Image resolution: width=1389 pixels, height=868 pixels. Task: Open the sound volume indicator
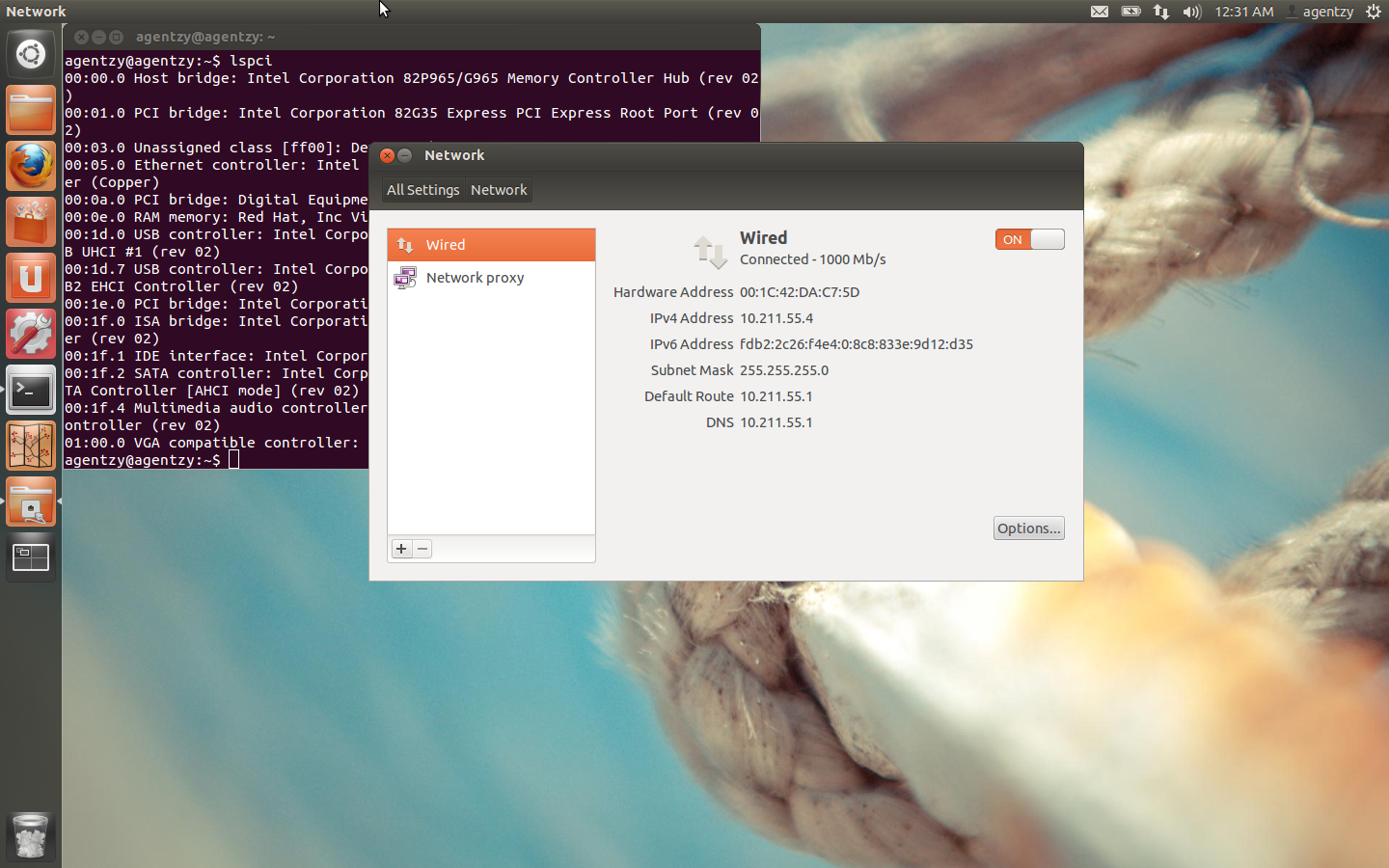click(1192, 12)
